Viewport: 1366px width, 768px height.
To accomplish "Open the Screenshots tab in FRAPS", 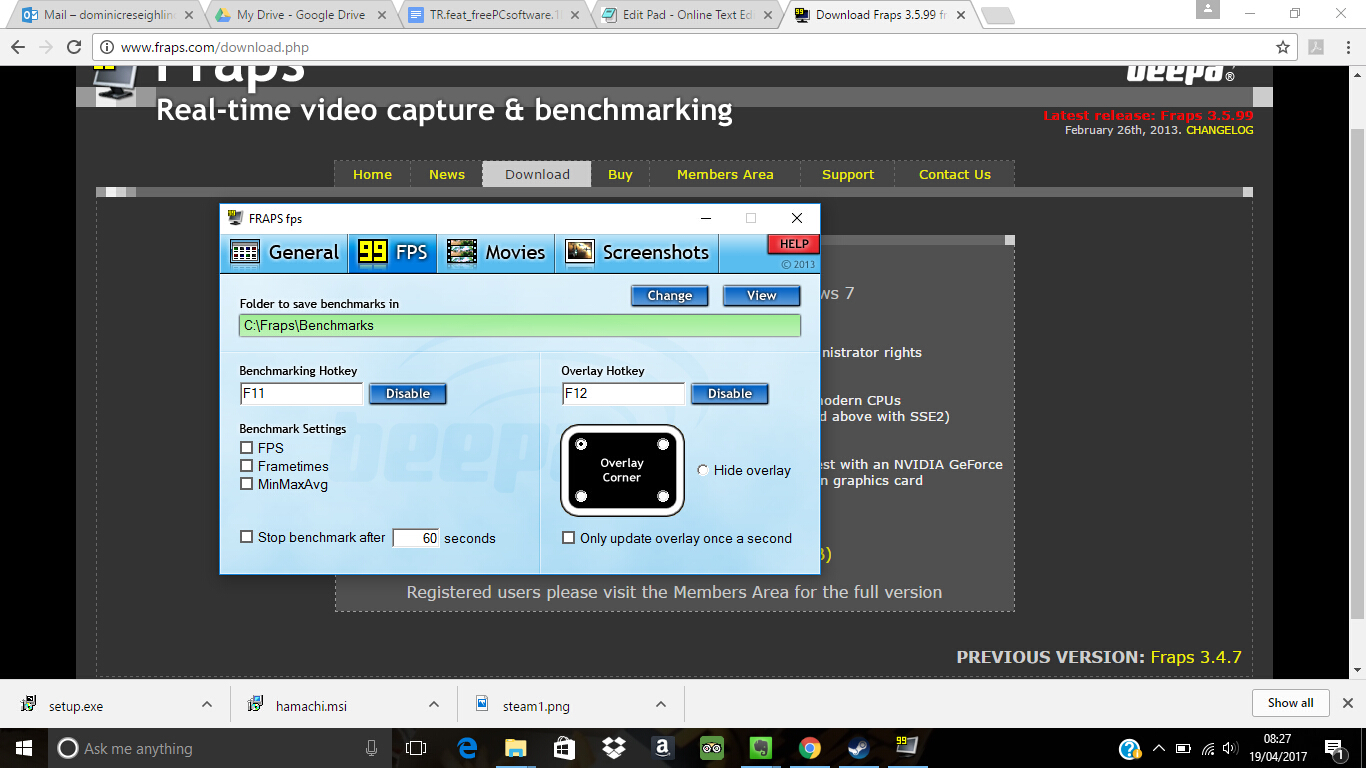I will click(637, 252).
